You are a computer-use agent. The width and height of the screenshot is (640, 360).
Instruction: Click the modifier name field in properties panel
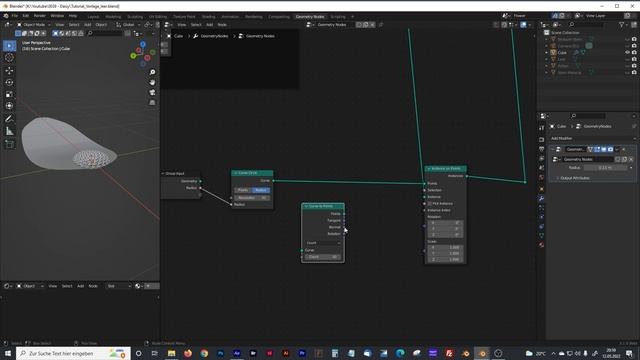(x=576, y=149)
